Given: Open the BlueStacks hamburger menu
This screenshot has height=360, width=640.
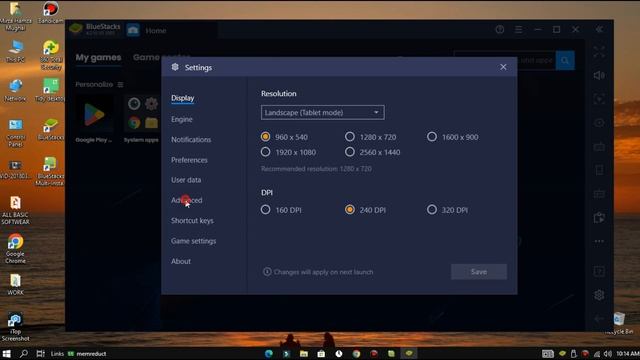Looking at the screenshot, I should [518, 30].
